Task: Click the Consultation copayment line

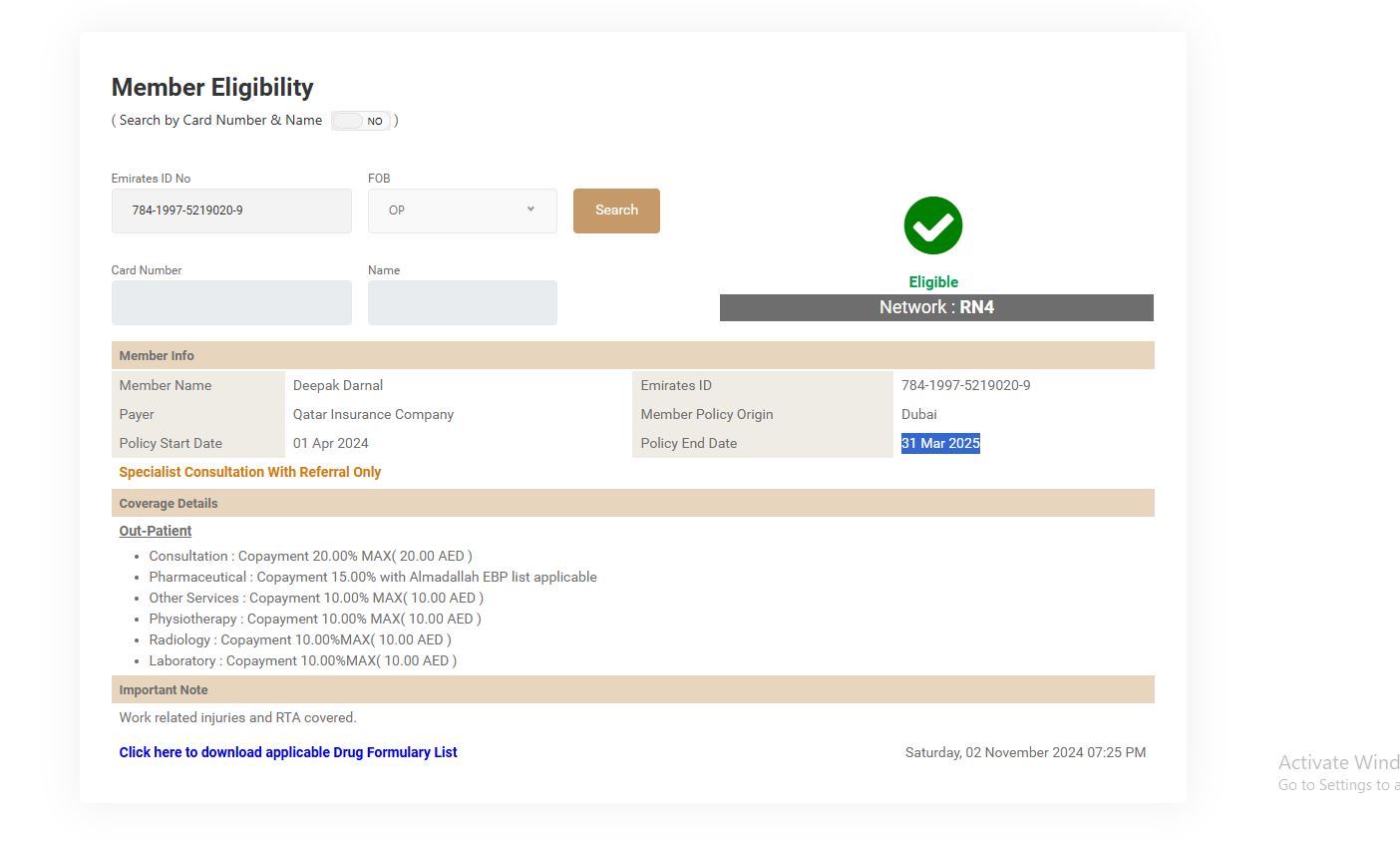Action: 311,556
